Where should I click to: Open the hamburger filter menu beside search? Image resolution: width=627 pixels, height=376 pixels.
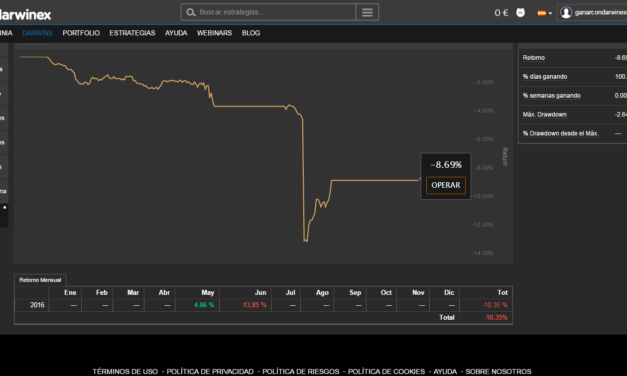pyautogui.click(x=367, y=12)
